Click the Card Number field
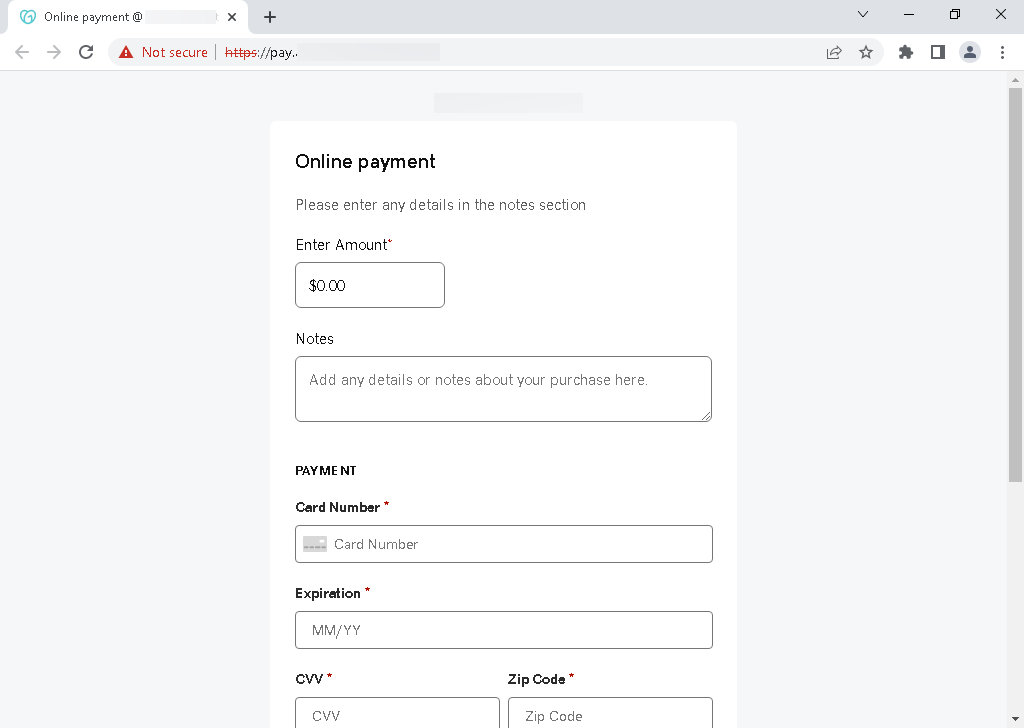This screenshot has height=728, width=1024. click(x=504, y=544)
